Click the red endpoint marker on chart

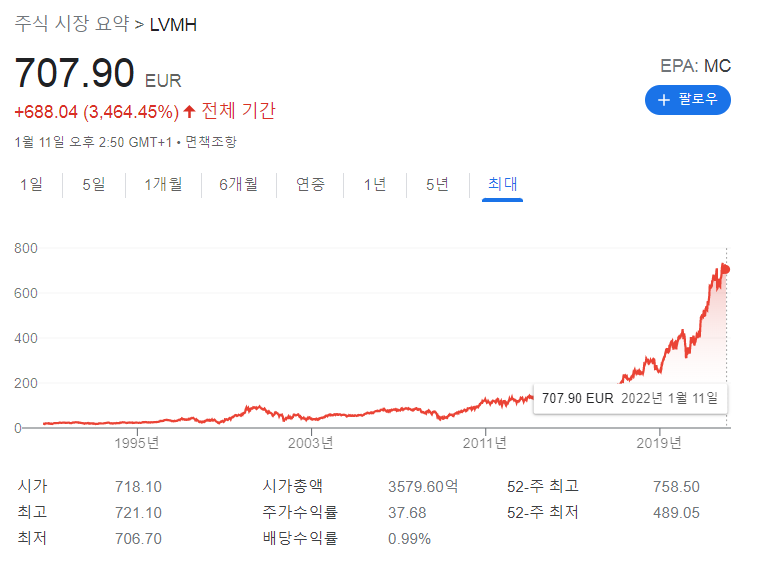[726, 269]
